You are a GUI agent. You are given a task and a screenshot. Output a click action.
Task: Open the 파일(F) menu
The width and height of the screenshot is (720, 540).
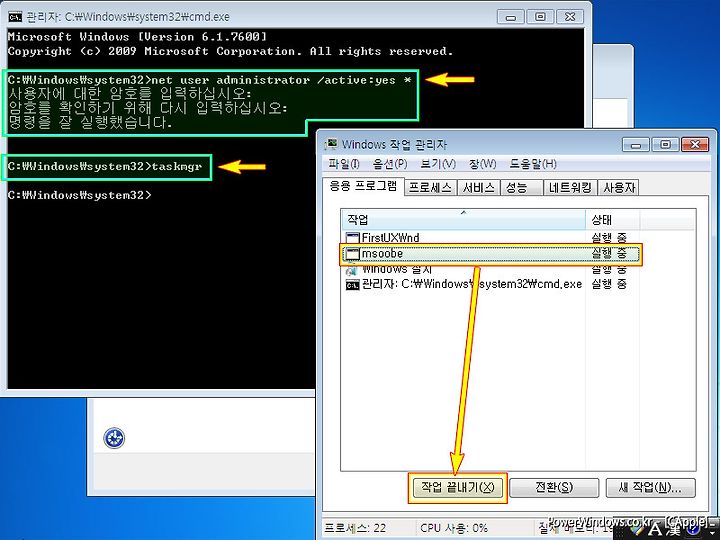pyautogui.click(x=343, y=164)
